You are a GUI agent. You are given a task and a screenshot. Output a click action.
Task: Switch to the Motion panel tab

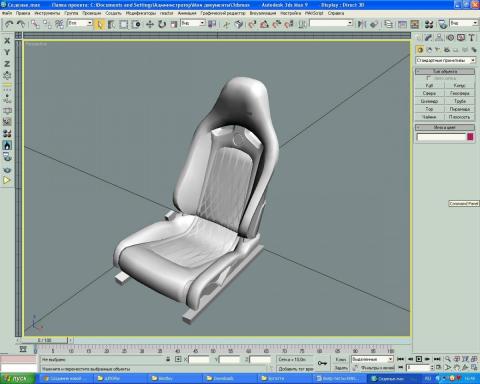pos(450,38)
